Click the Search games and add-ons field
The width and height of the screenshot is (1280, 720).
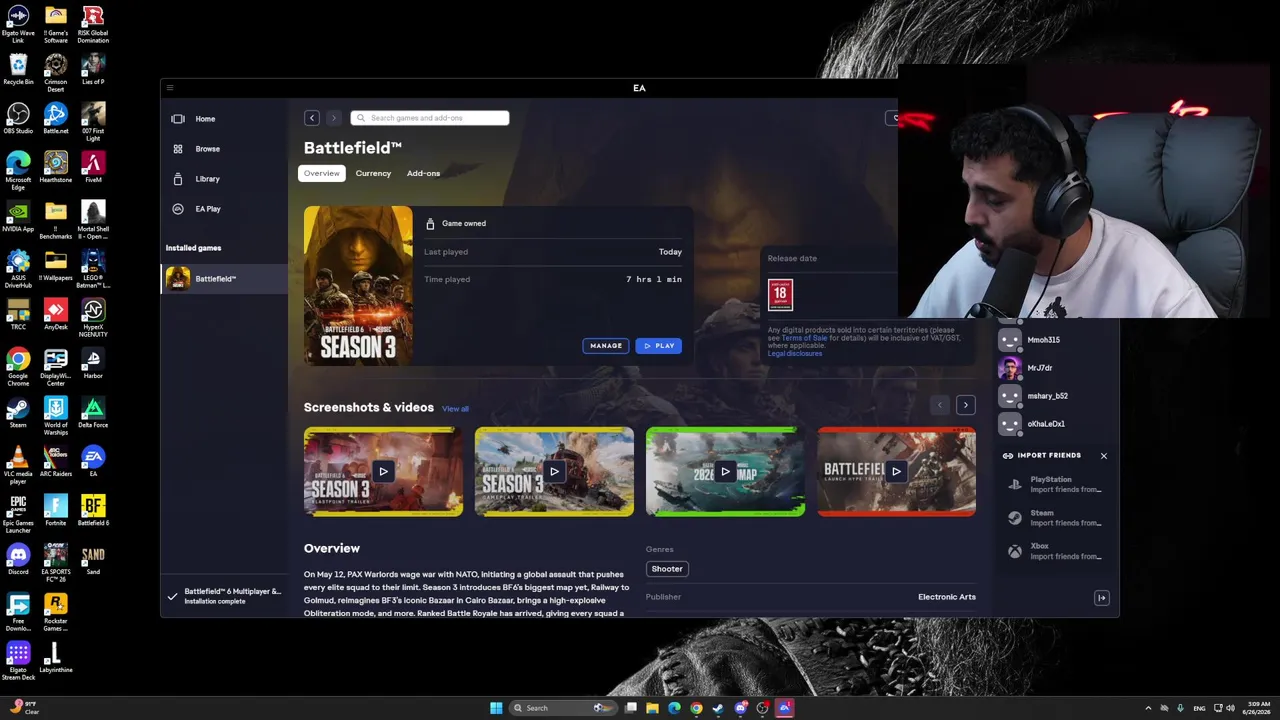click(x=430, y=118)
